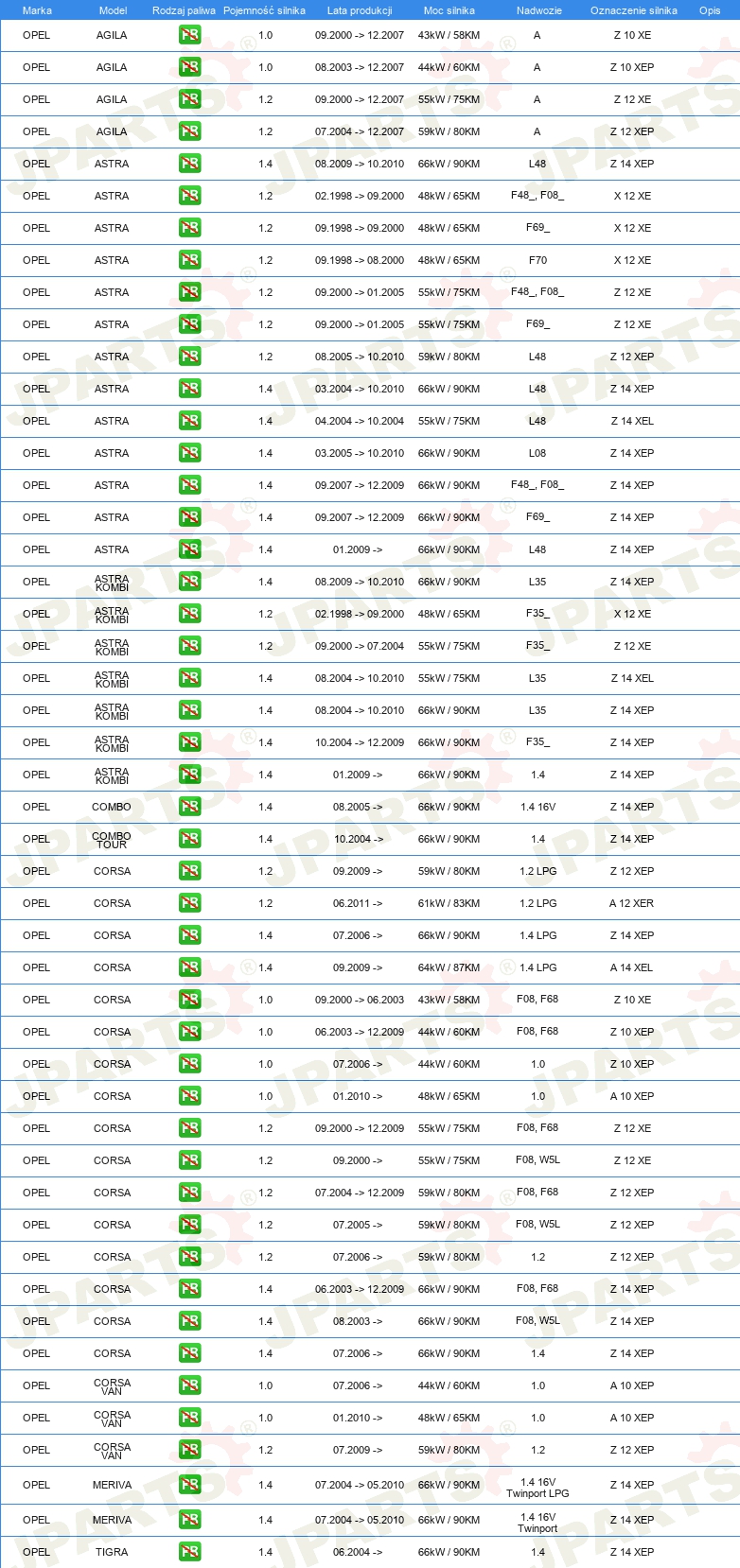Image resolution: width=740 pixels, height=1568 pixels.
Task: Select the TIGRA model cell
Action: (112, 1552)
